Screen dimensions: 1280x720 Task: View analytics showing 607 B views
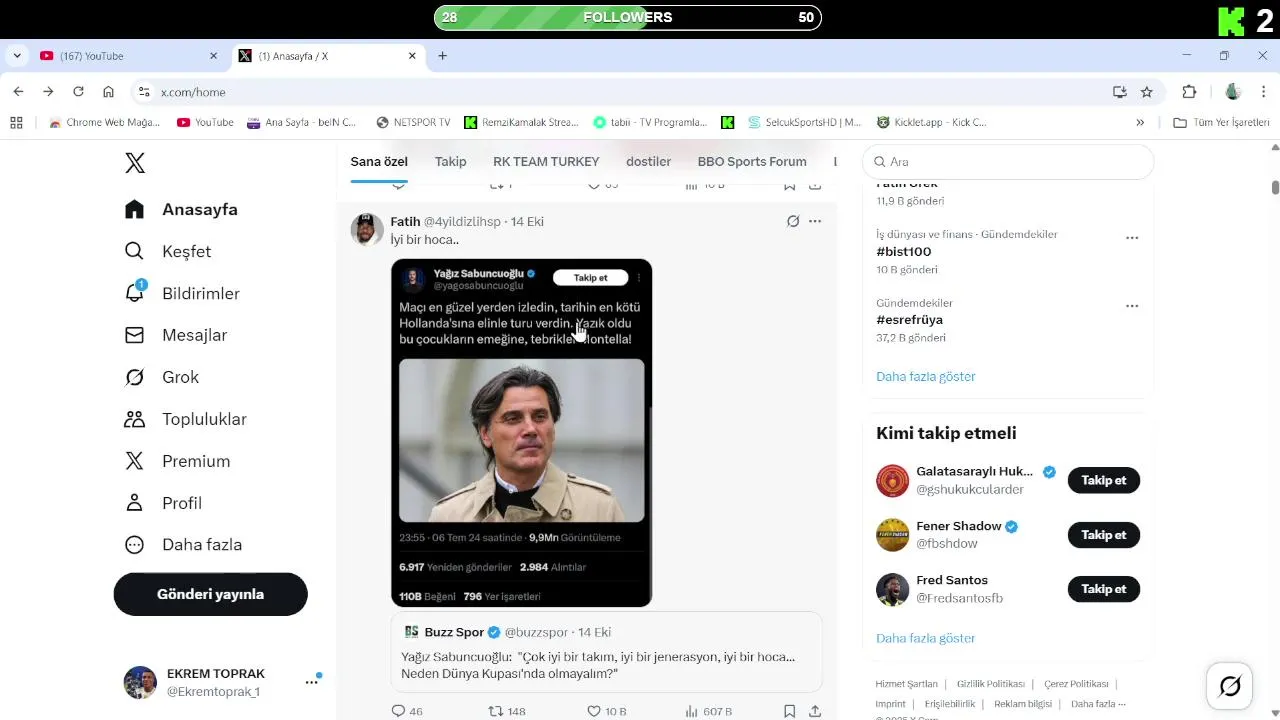pos(708,711)
